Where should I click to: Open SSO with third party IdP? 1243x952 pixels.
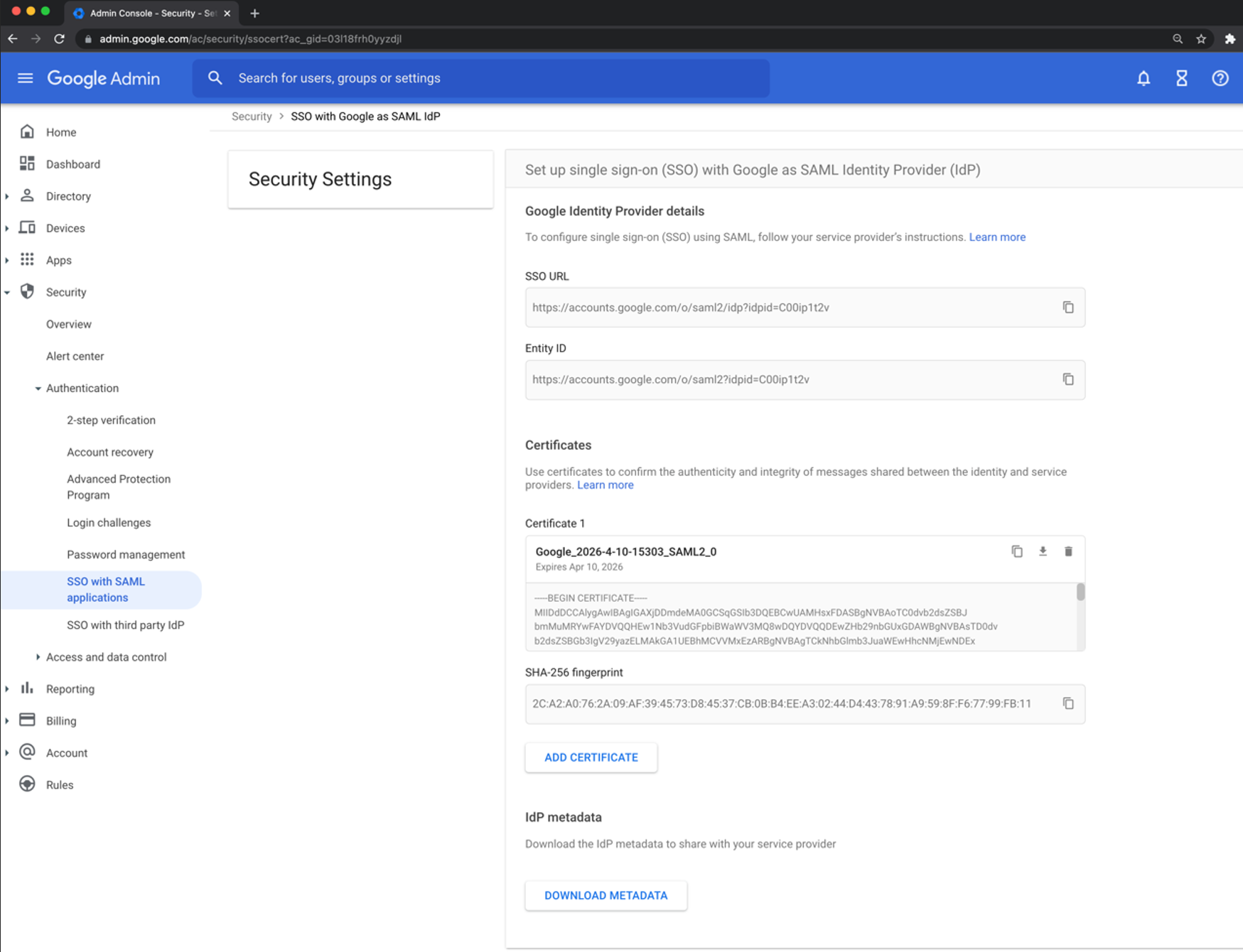[125, 625]
